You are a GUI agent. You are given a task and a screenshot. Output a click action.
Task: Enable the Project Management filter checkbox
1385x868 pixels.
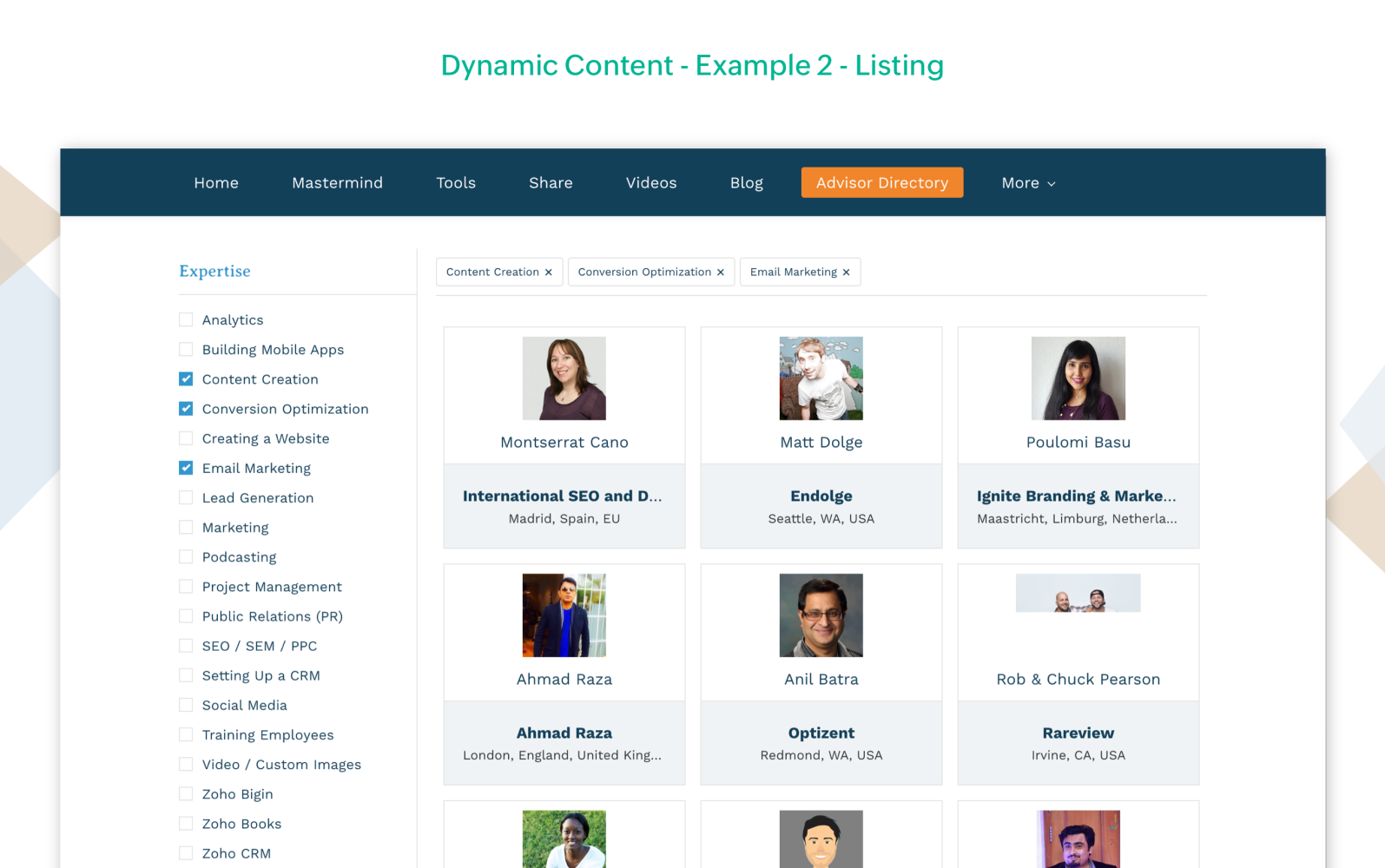click(x=186, y=586)
